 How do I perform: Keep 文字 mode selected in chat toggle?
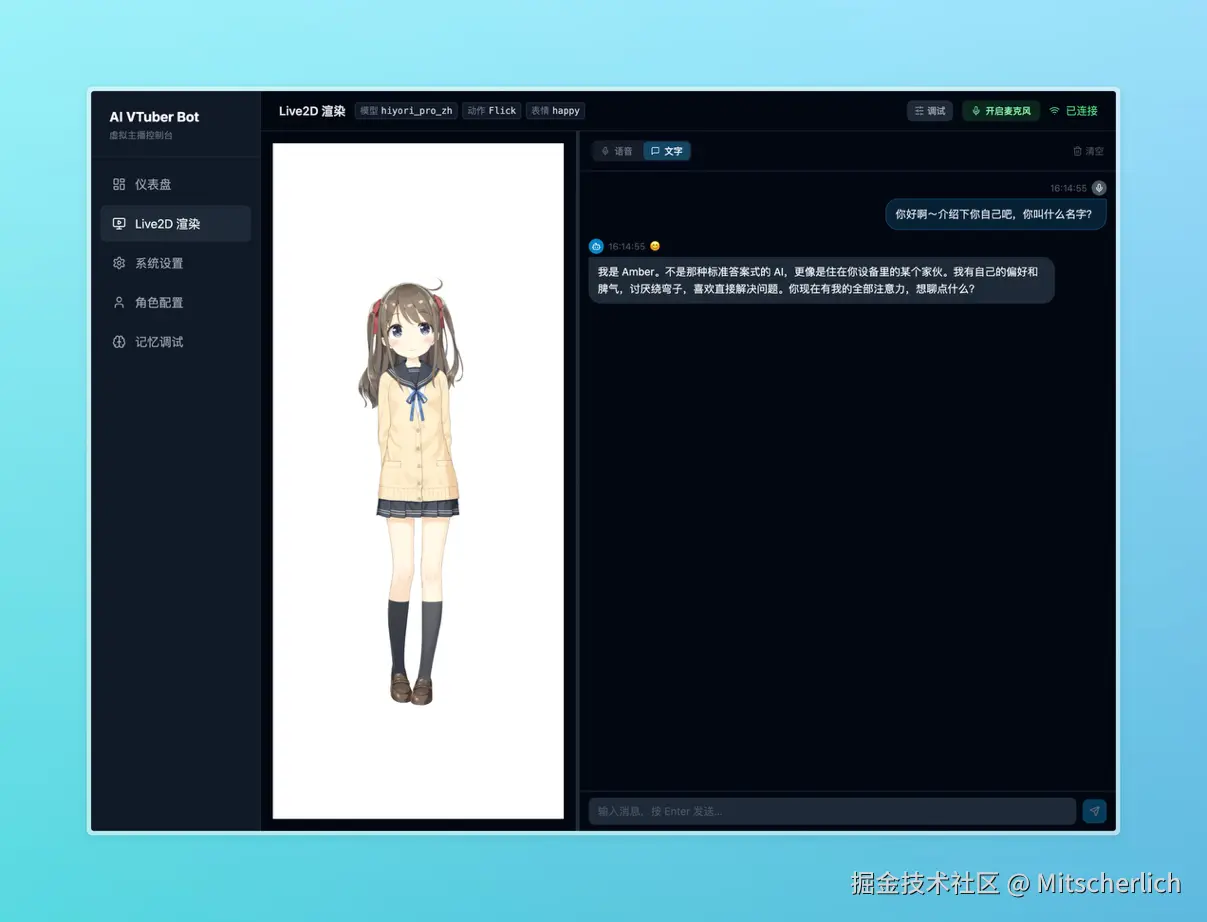(666, 151)
